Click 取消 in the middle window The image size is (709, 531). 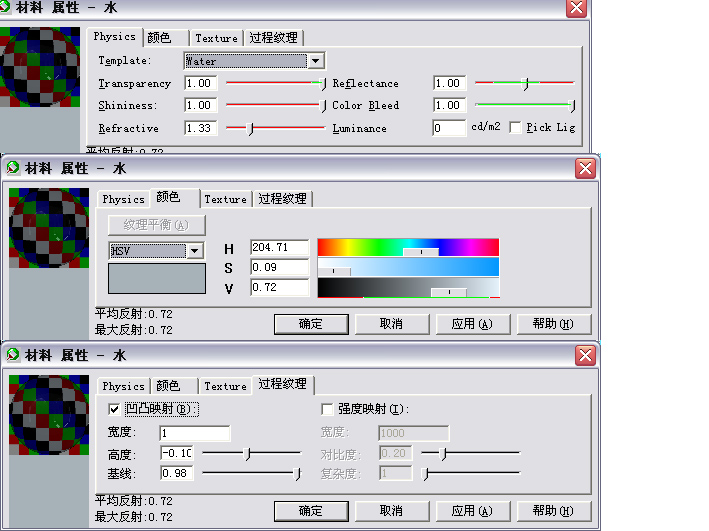pyautogui.click(x=392, y=324)
